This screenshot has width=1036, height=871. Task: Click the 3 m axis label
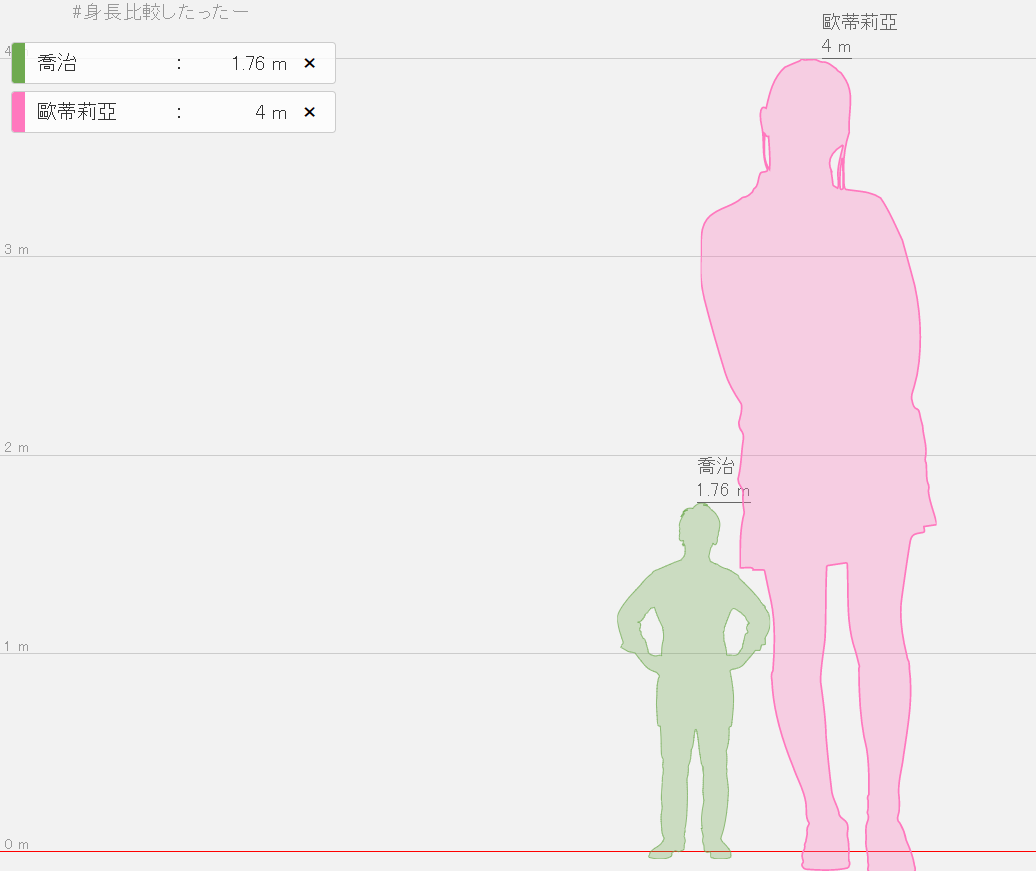click(x=17, y=249)
